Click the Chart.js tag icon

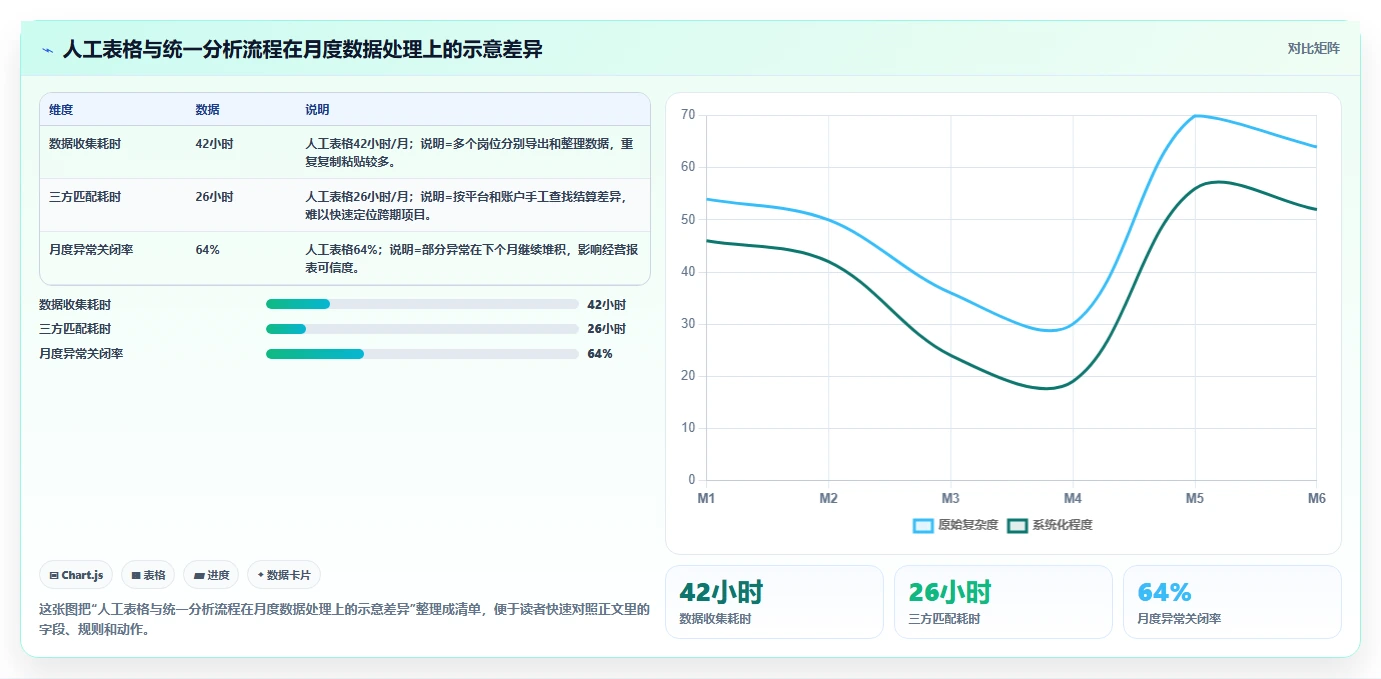coord(54,575)
